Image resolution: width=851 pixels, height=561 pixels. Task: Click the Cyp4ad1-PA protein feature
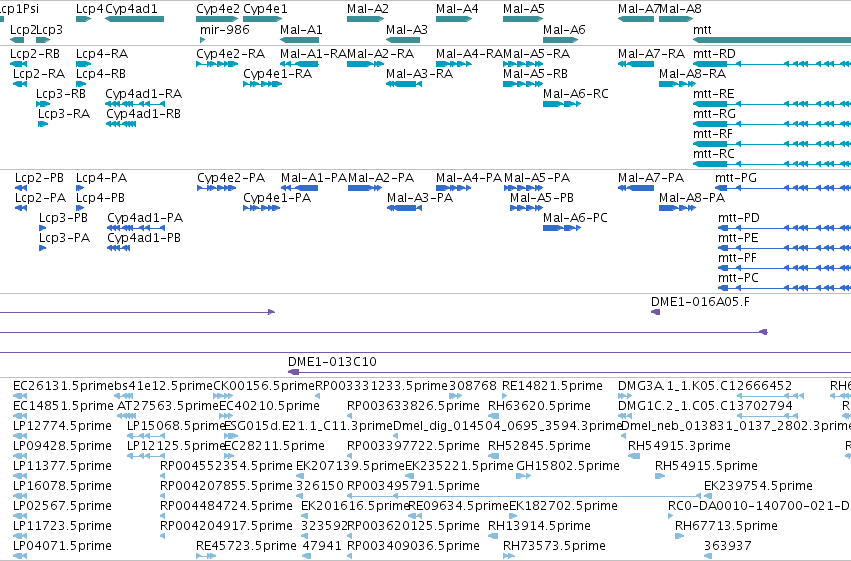click(x=136, y=228)
